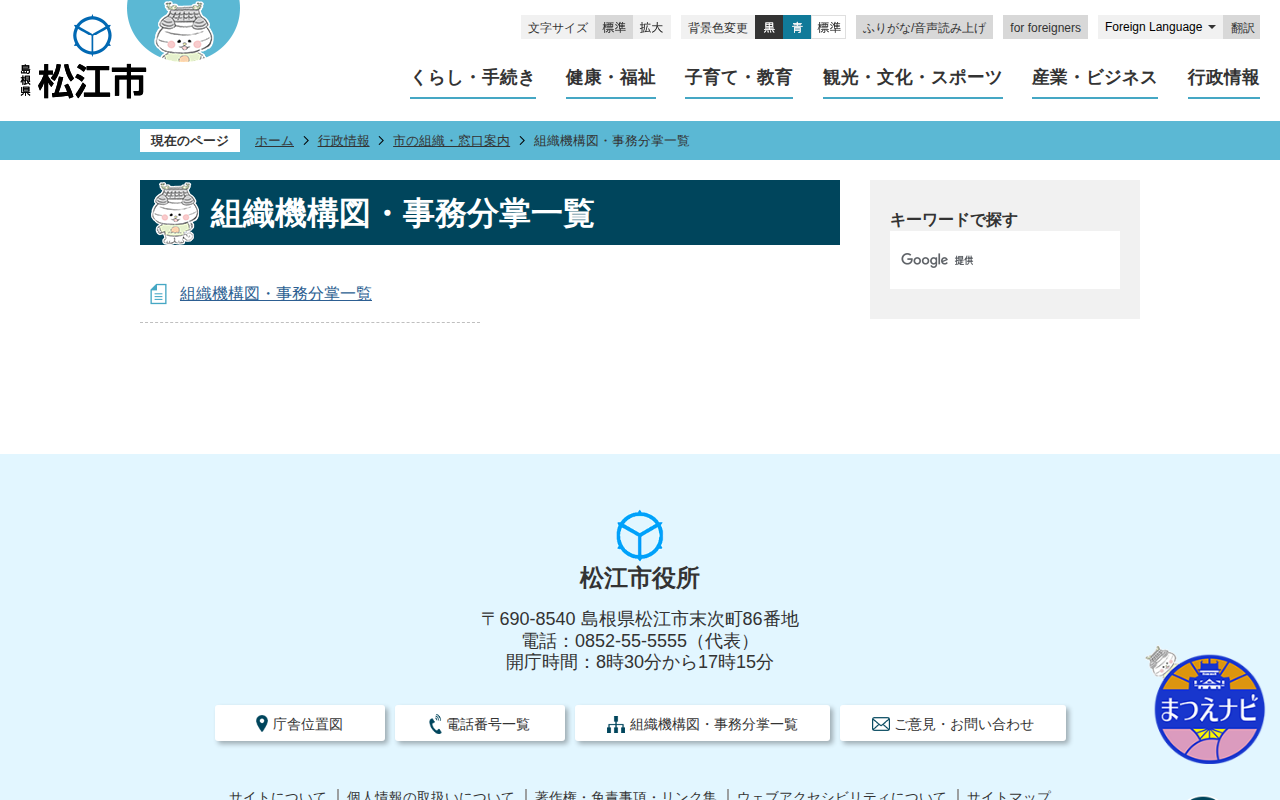Open くらし・手続き menu
The image size is (1280, 800).
473,78
